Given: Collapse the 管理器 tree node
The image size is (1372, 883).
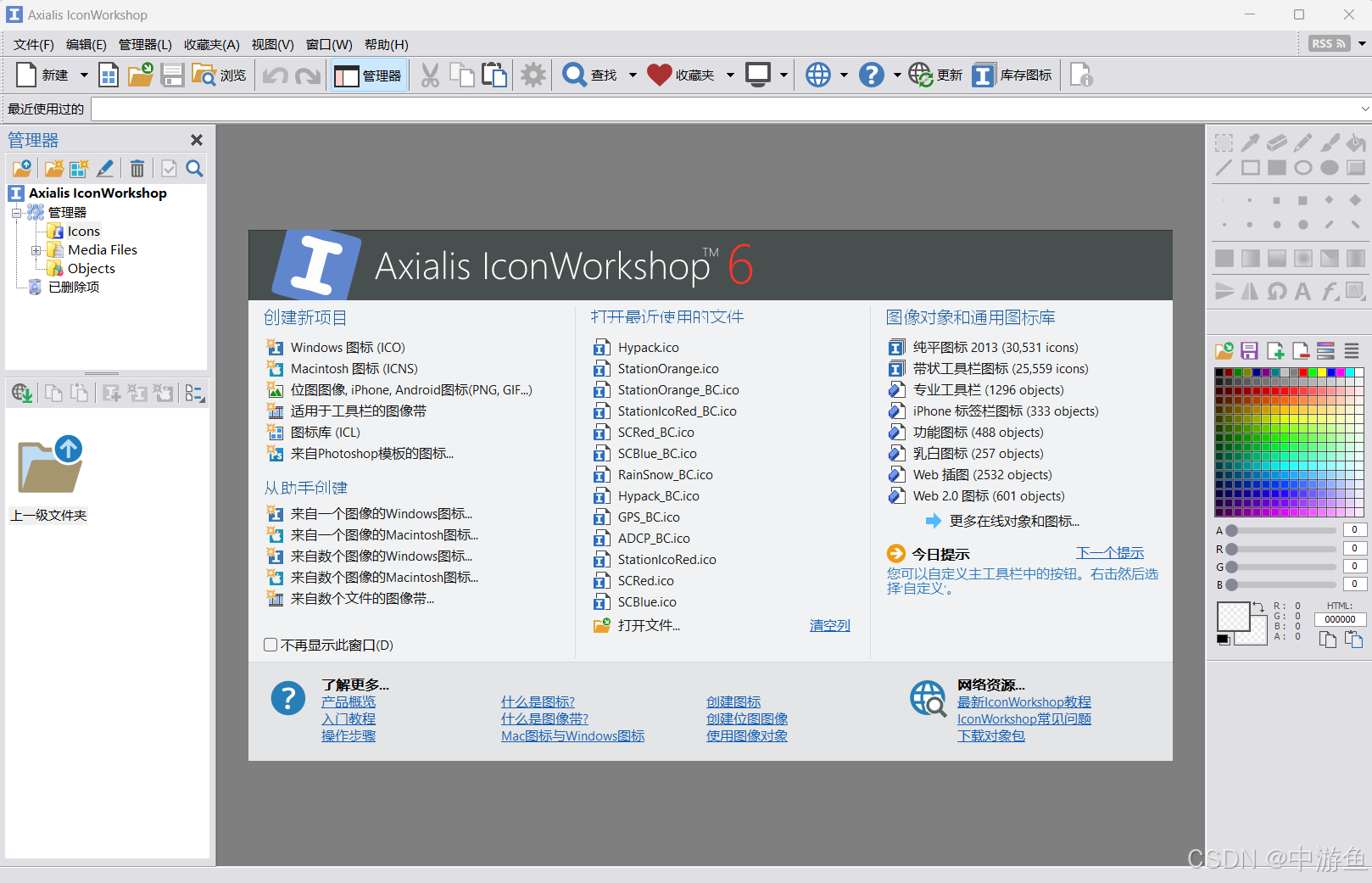Looking at the screenshot, I should (x=16, y=213).
